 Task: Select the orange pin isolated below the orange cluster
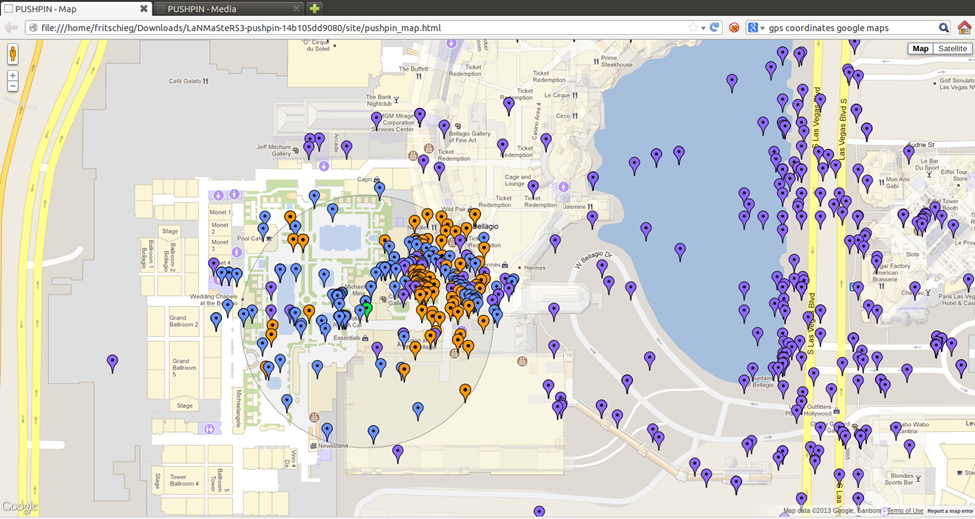tap(465, 392)
